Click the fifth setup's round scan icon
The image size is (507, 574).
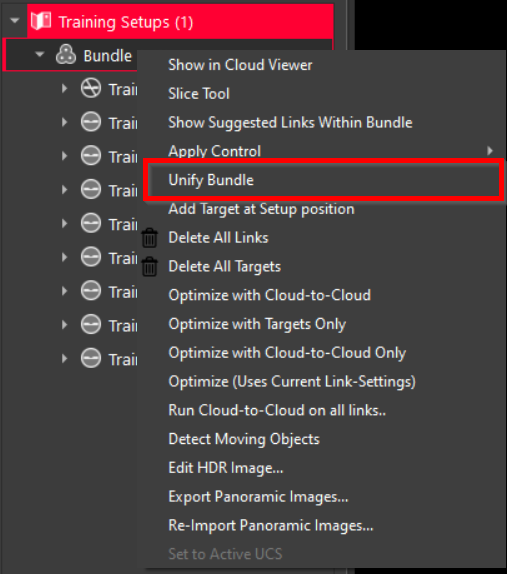pos(91,223)
